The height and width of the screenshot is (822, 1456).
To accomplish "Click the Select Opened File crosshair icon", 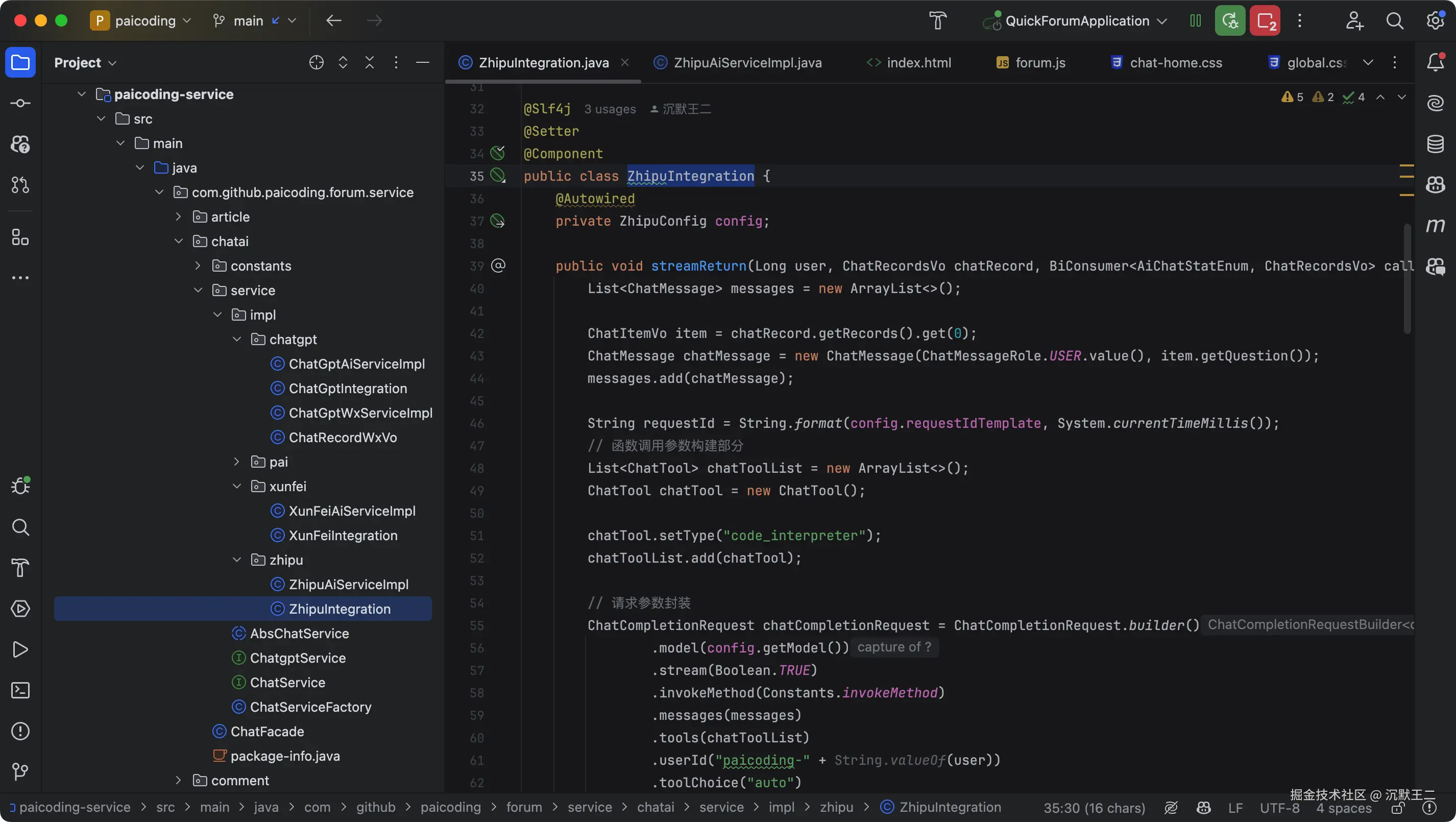I will [x=317, y=63].
